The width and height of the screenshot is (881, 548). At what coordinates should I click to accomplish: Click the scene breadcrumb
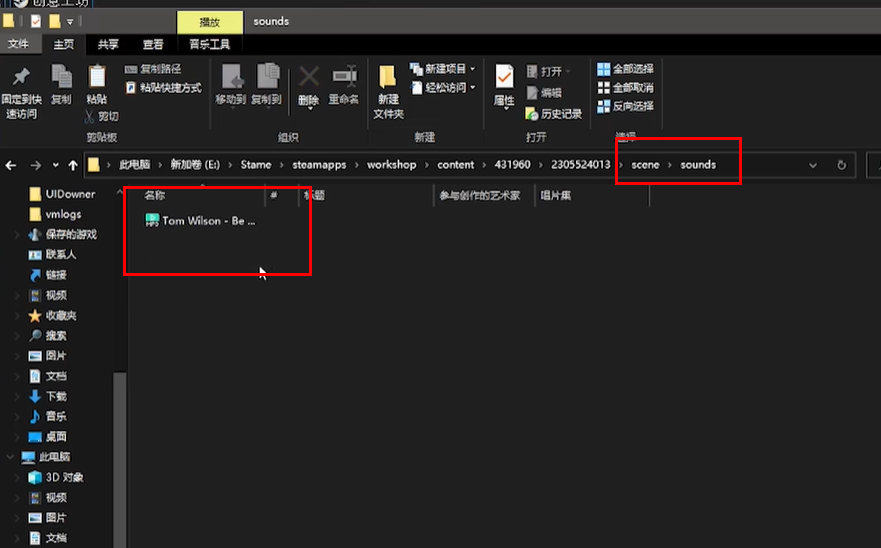(x=645, y=165)
